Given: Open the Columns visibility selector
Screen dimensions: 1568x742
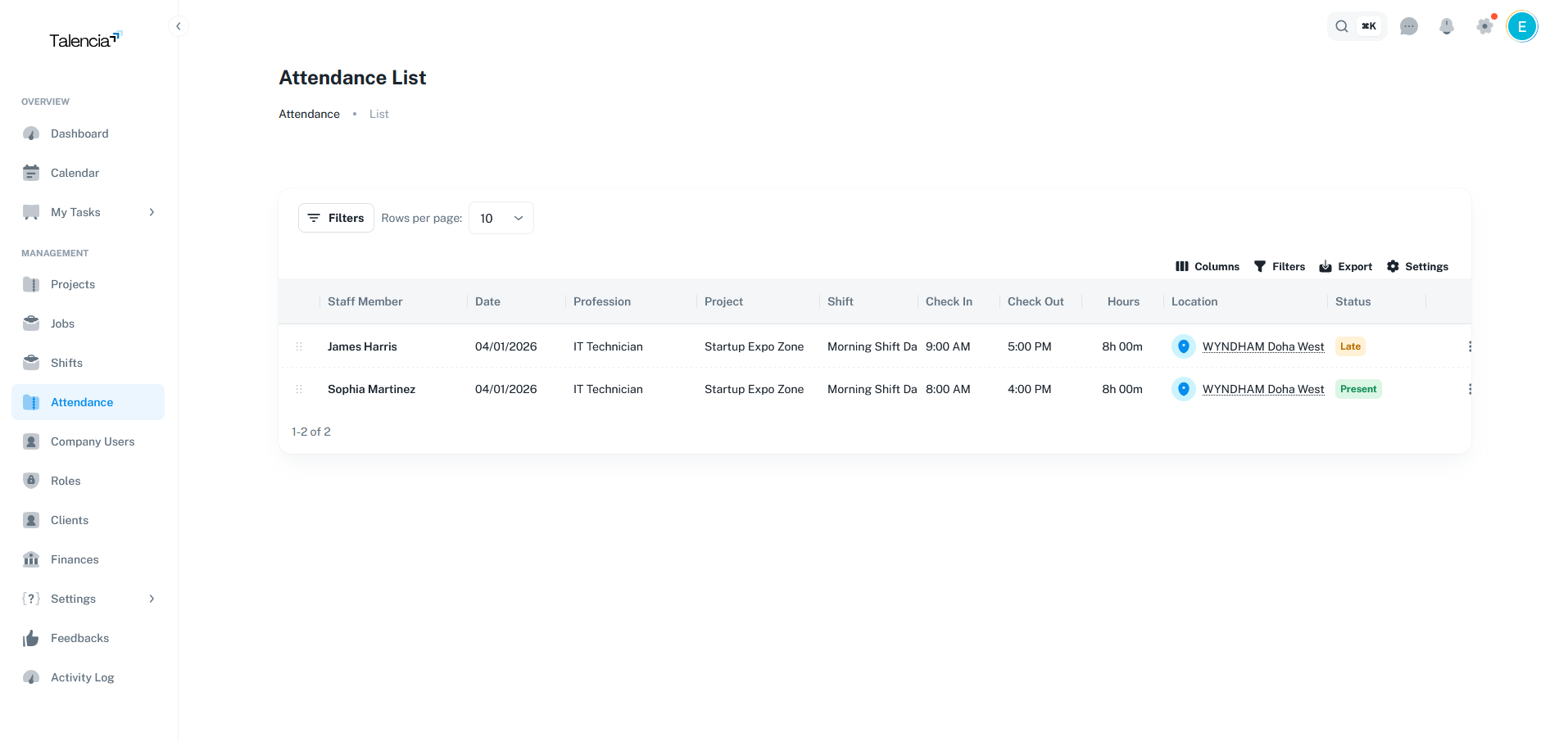Looking at the screenshot, I should coord(1207,266).
